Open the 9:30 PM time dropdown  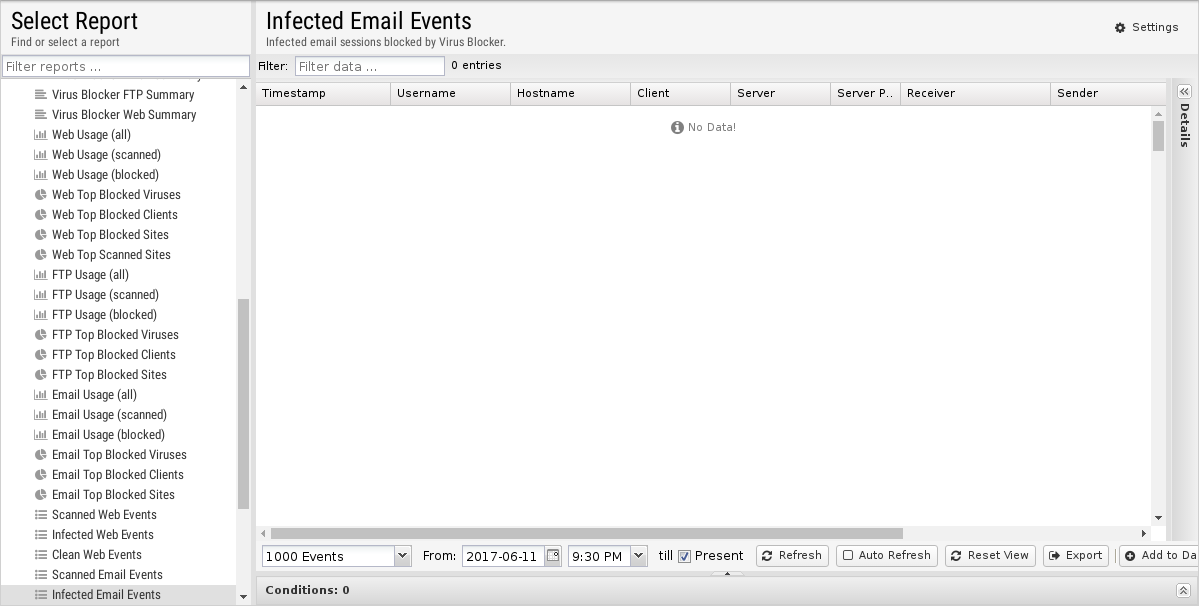point(638,556)
